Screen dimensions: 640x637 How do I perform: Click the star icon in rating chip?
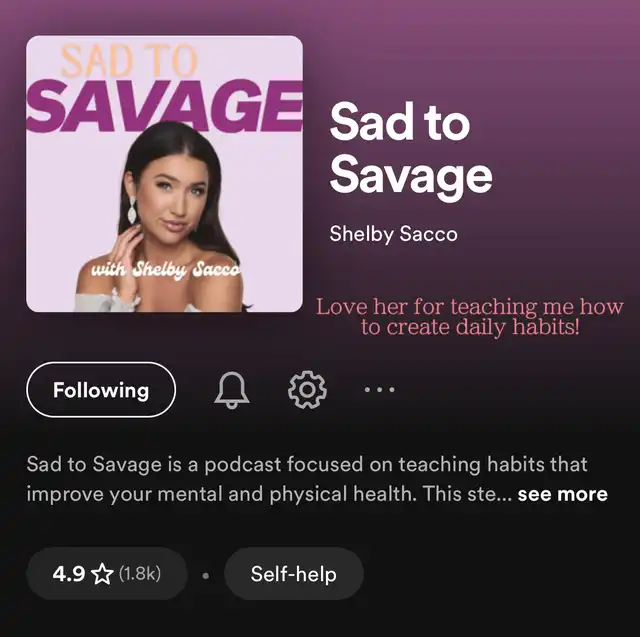click(x=102, y=574)
